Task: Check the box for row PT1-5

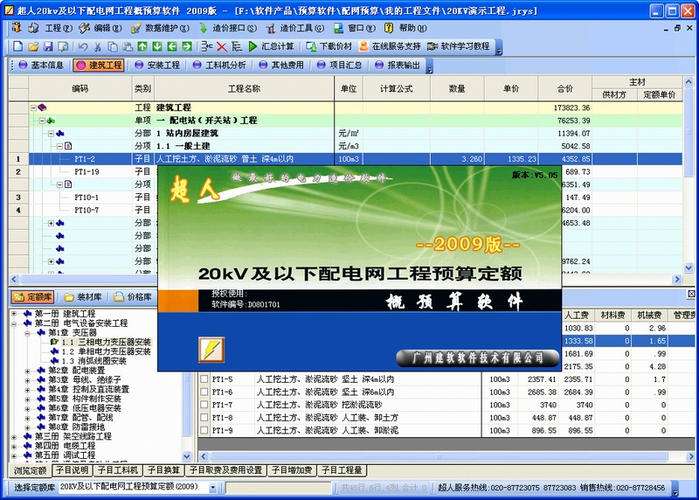Action: (x=204, y=379)
